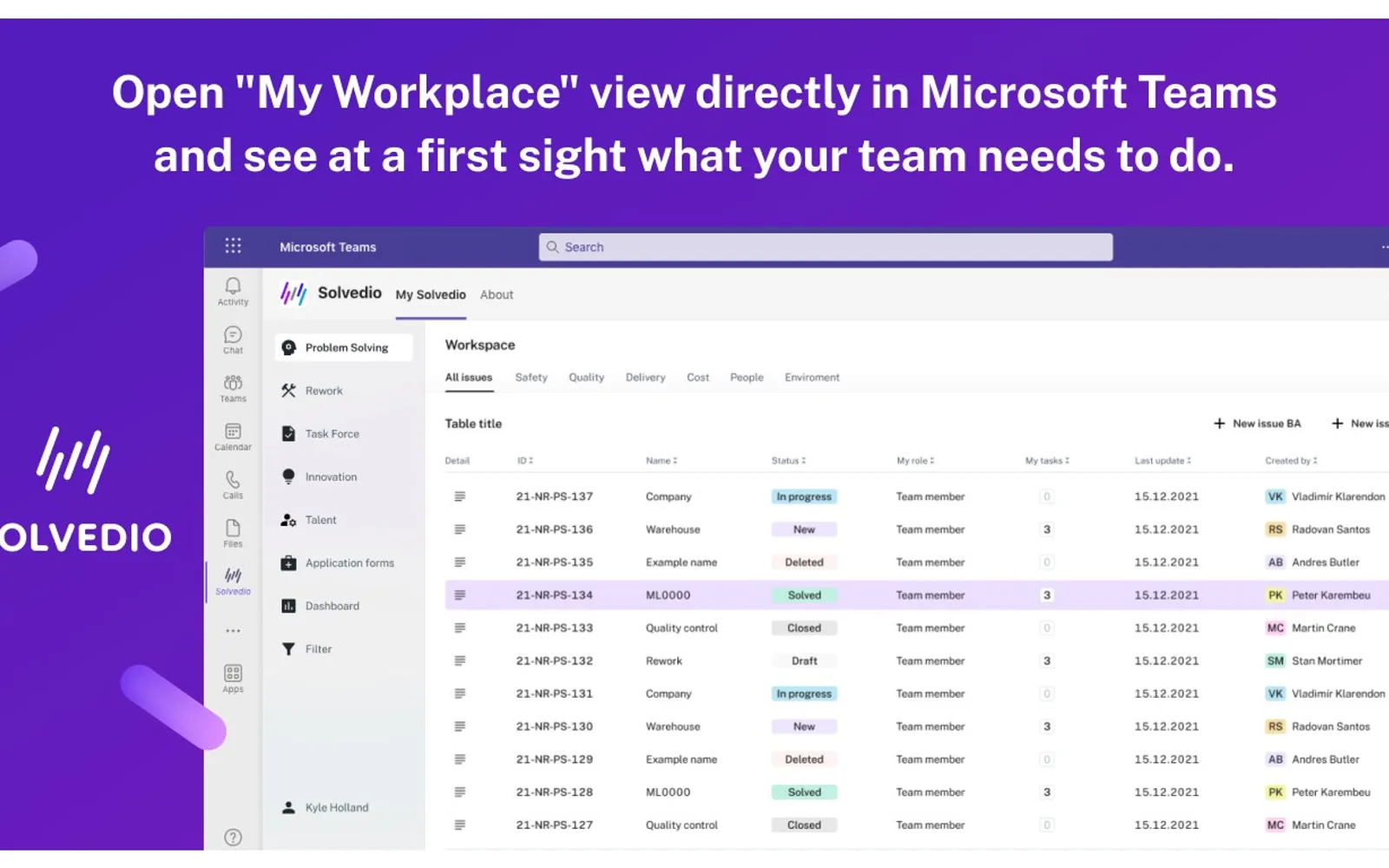Select Safety issues tab
Screen dimensions: 1389x868
tap(531, 378)
